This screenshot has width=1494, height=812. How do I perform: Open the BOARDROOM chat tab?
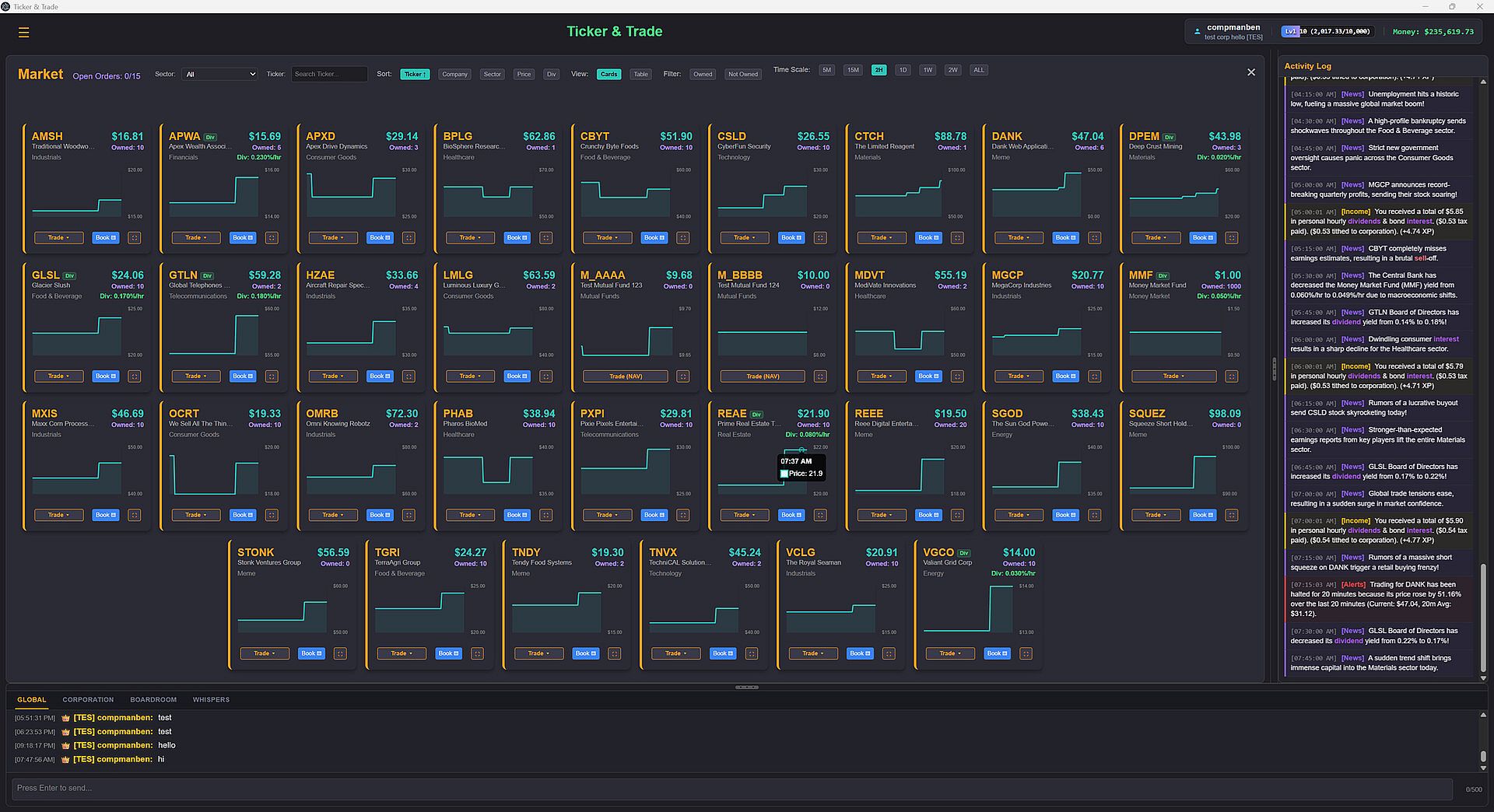coord(153,700)
